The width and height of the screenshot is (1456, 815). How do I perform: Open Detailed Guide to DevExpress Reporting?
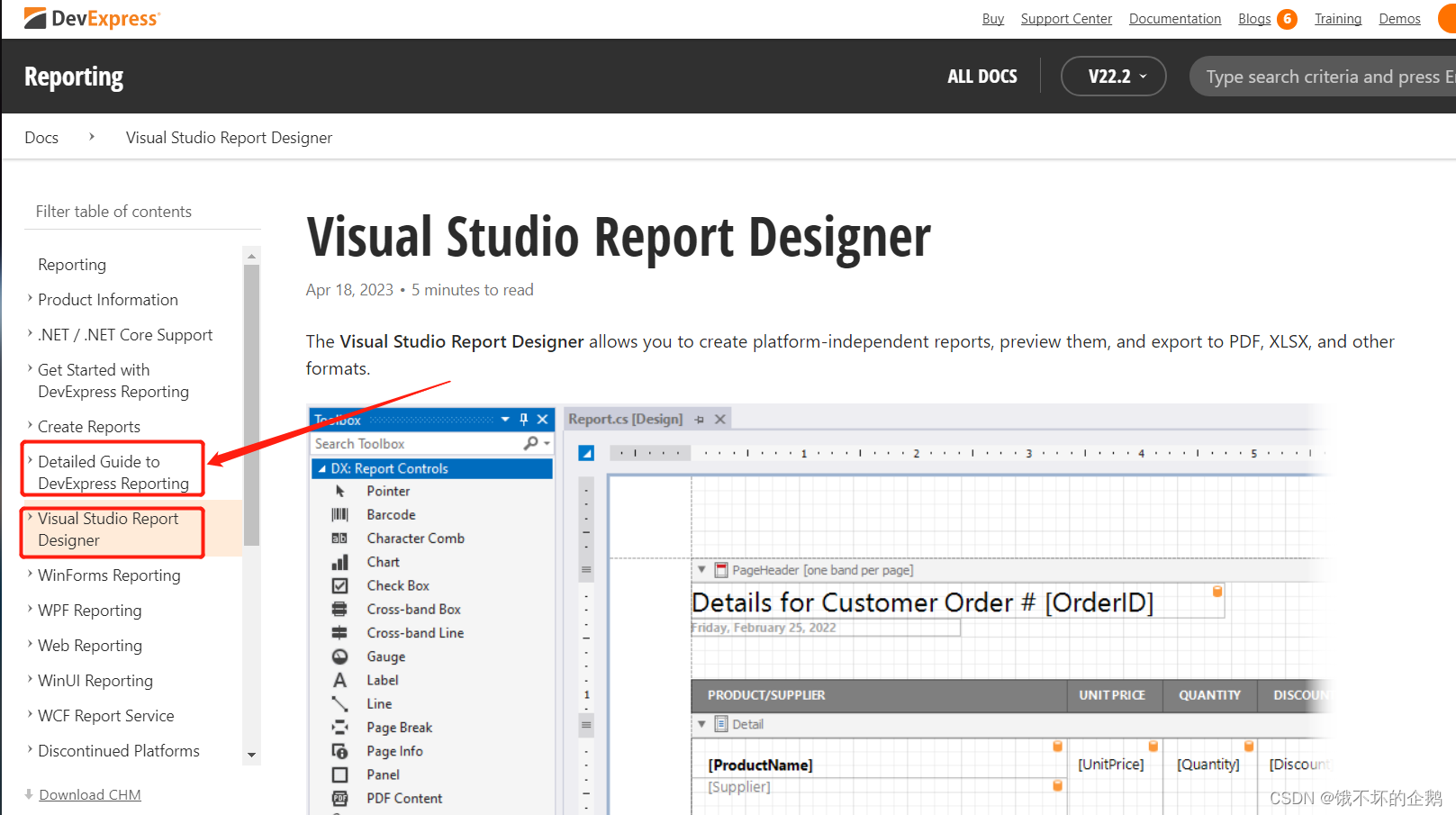tap(113, 472)
